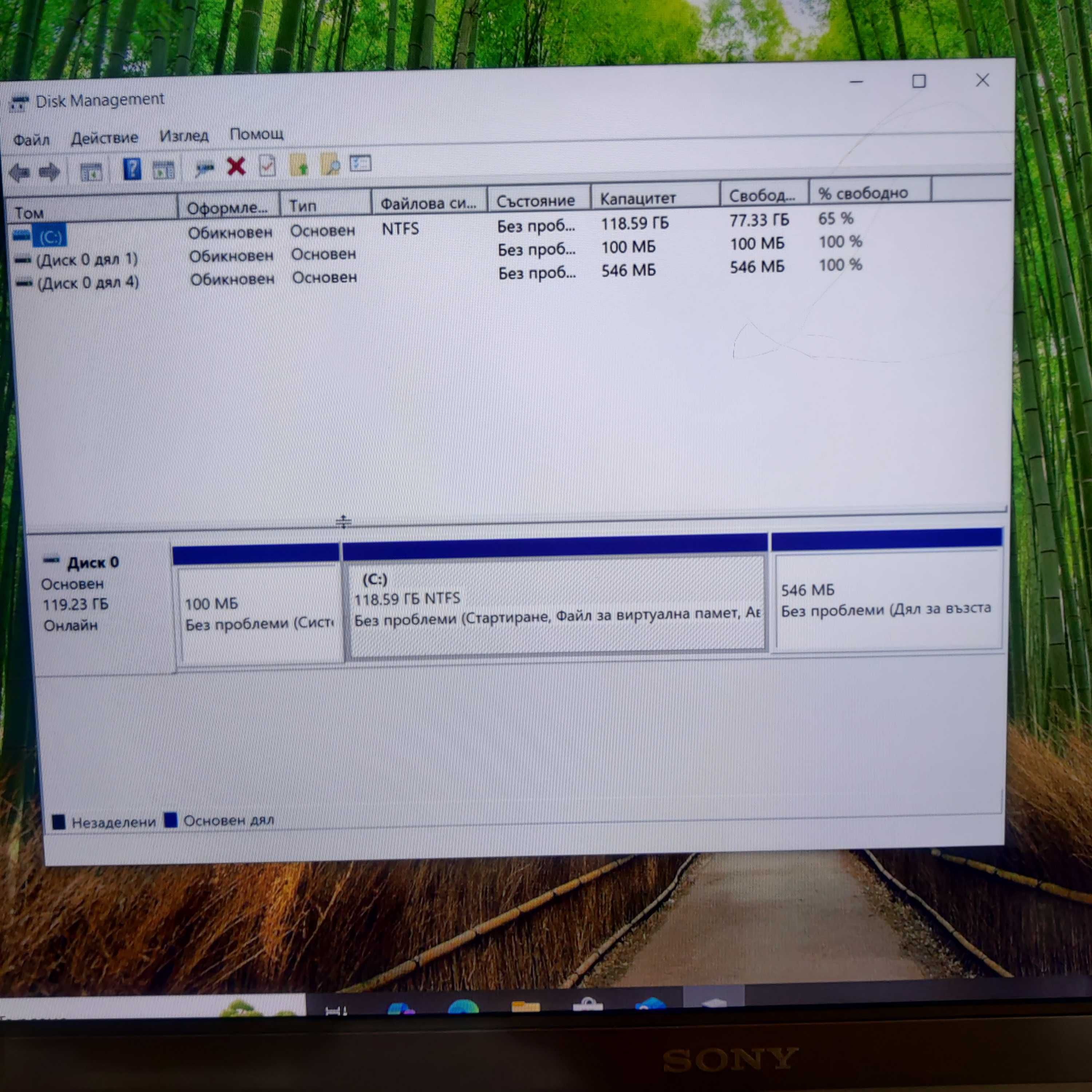
Task: Click the drive icon beside (C:) volume
Action: point(21,235)
